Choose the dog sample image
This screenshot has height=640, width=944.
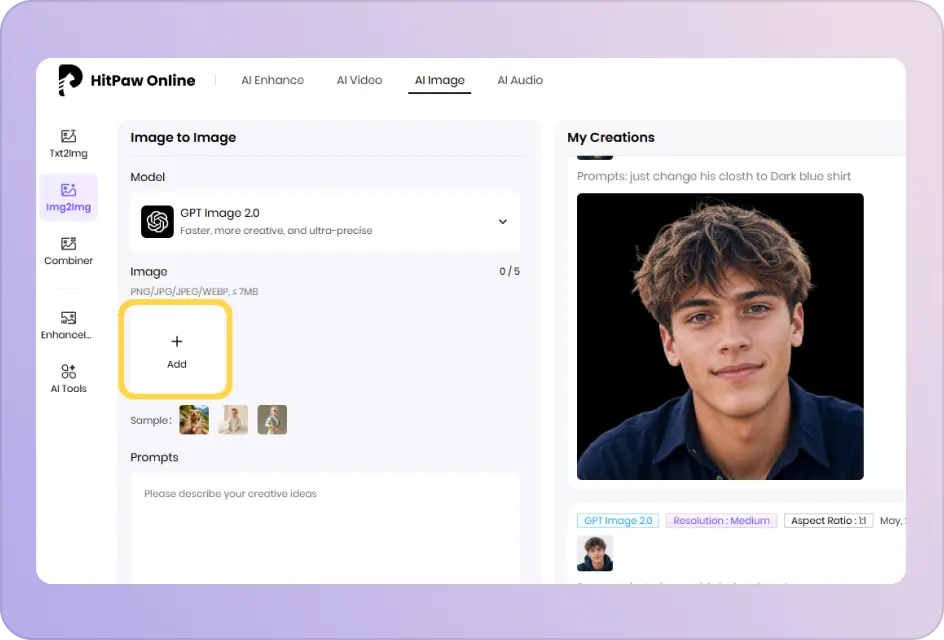tap(194, 420)
